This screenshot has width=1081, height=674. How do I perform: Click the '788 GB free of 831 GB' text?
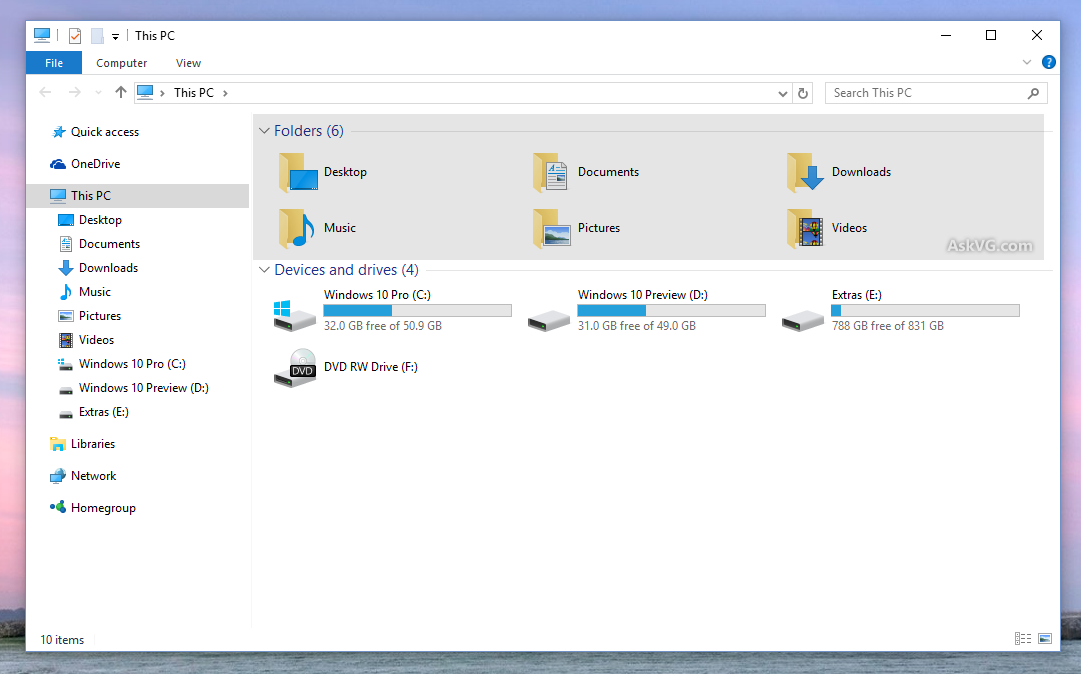pyautogui.click(x=888, y=326)
